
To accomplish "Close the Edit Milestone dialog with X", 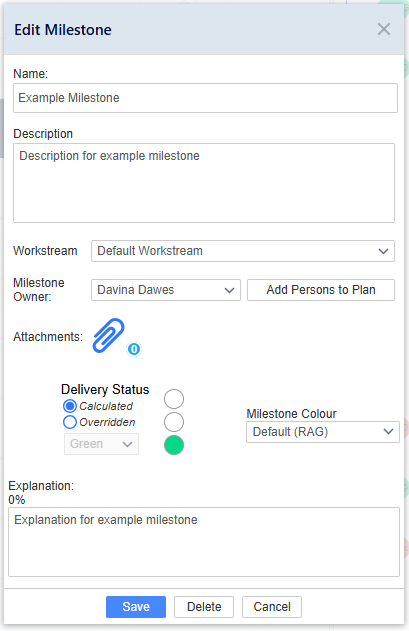I will pyautogui.click(x=384, y=29).
